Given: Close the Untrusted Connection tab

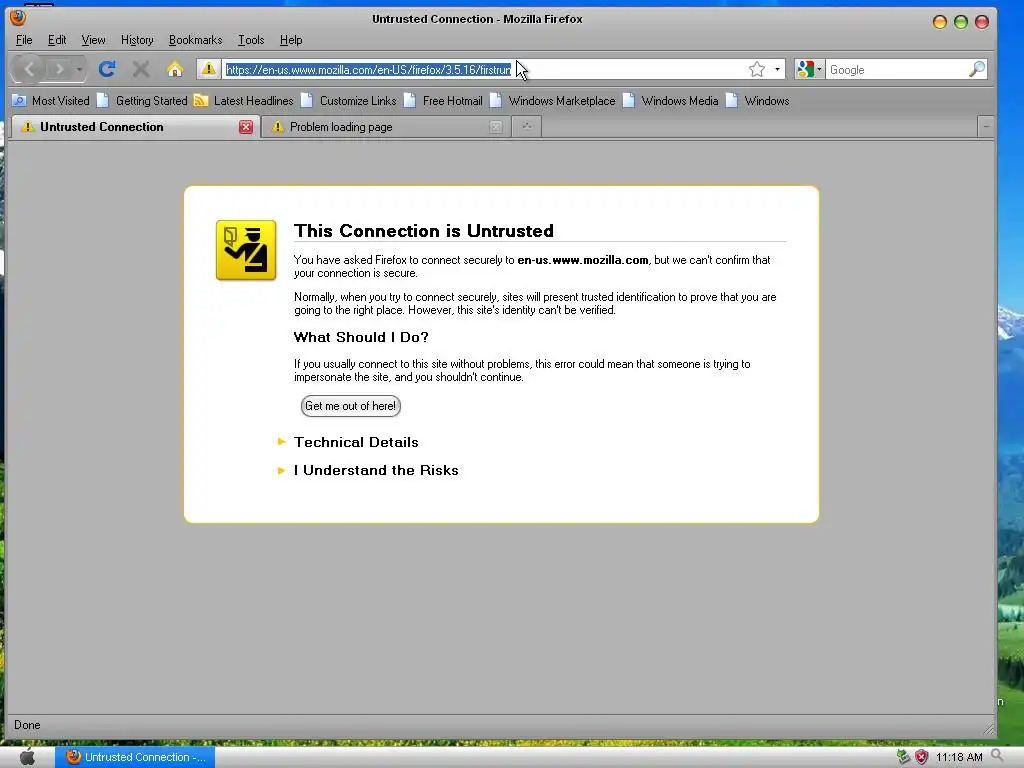Looking at the screenshot, I should pos(246,127).
